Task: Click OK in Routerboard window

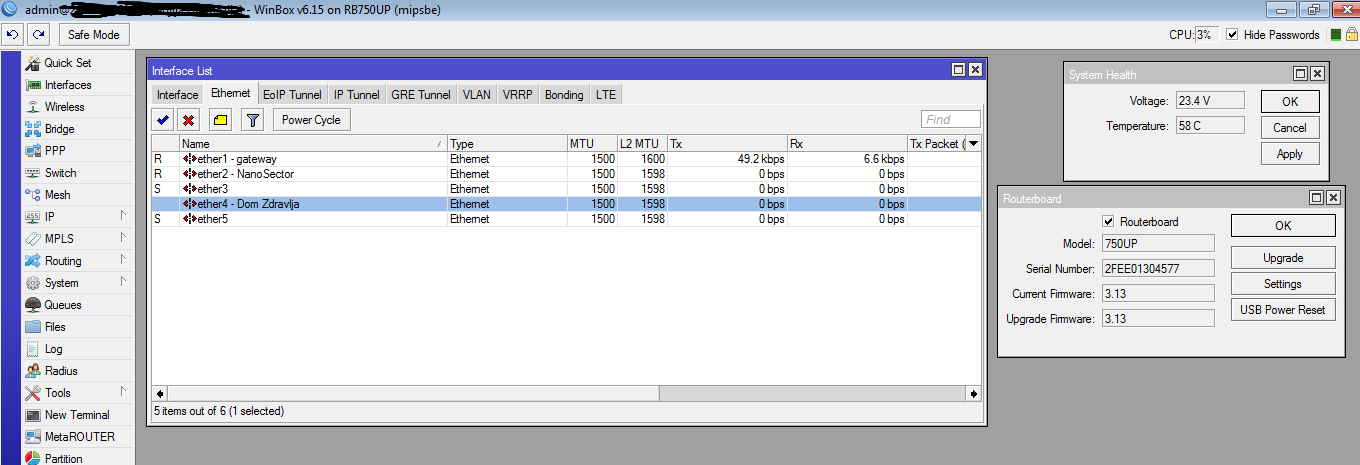Action: (1283, 226)
